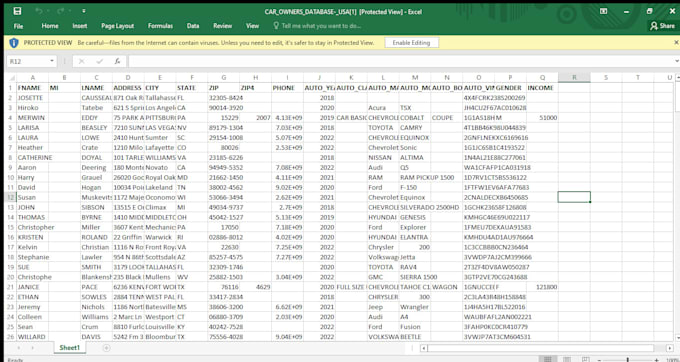Click Enable Editing button
This screenshot has height=362, width=680.
pos(411,43)
